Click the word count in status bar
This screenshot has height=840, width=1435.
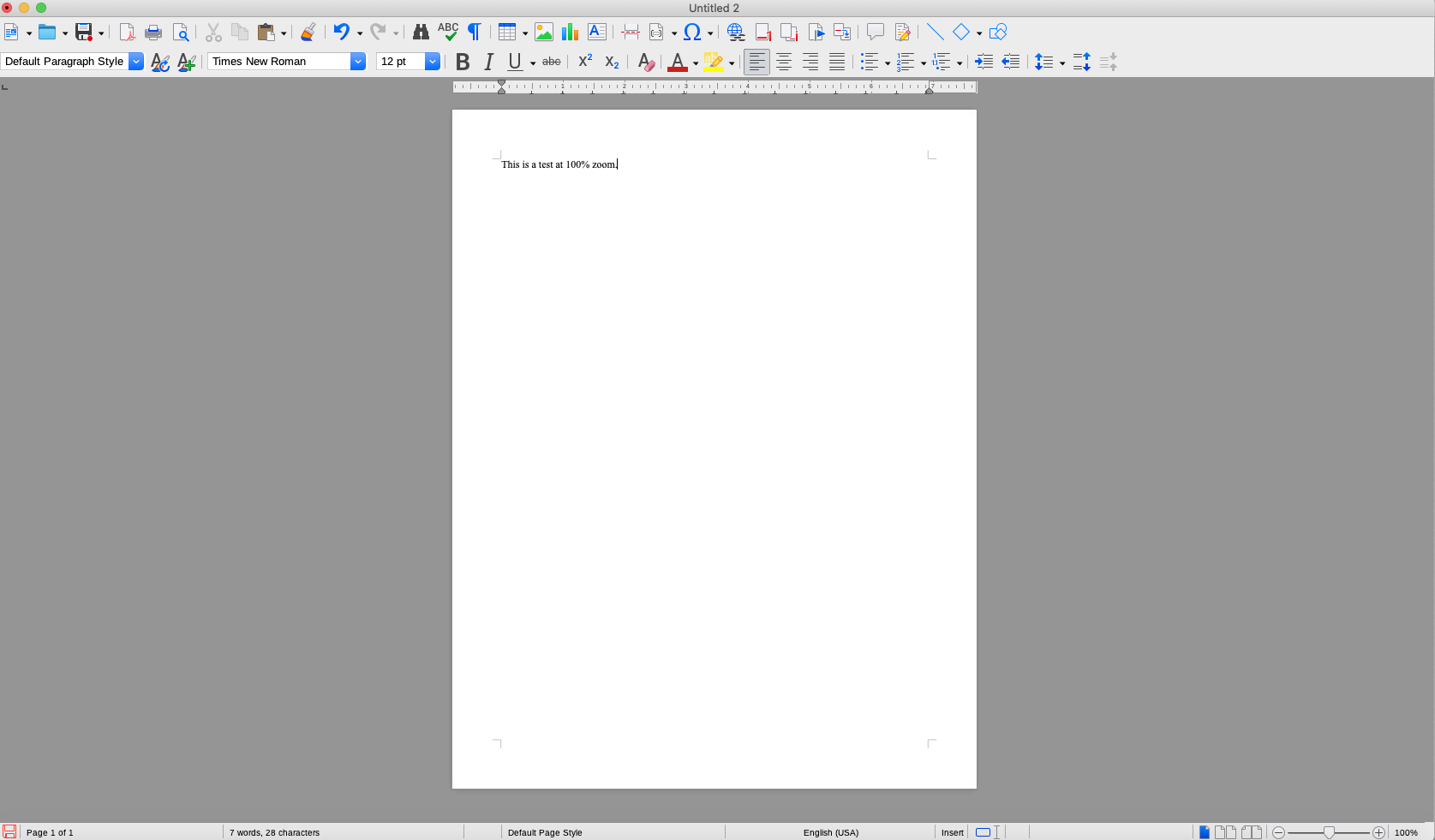[274, 832]
